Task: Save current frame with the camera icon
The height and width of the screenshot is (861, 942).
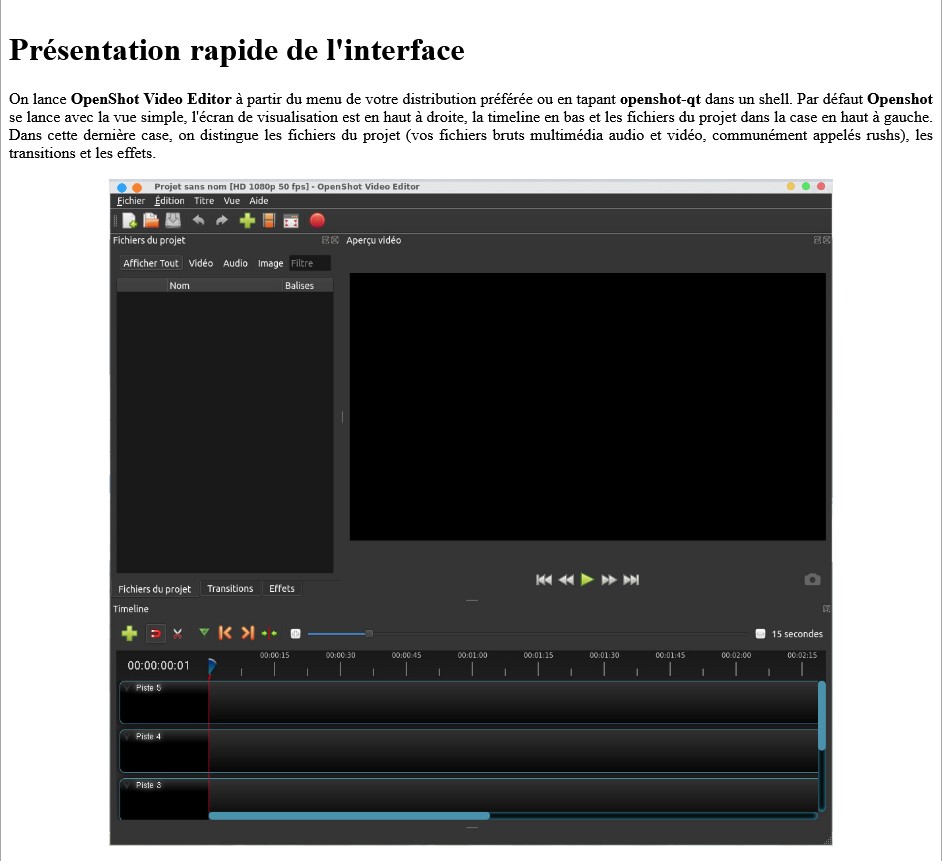Action: (812, 579)
